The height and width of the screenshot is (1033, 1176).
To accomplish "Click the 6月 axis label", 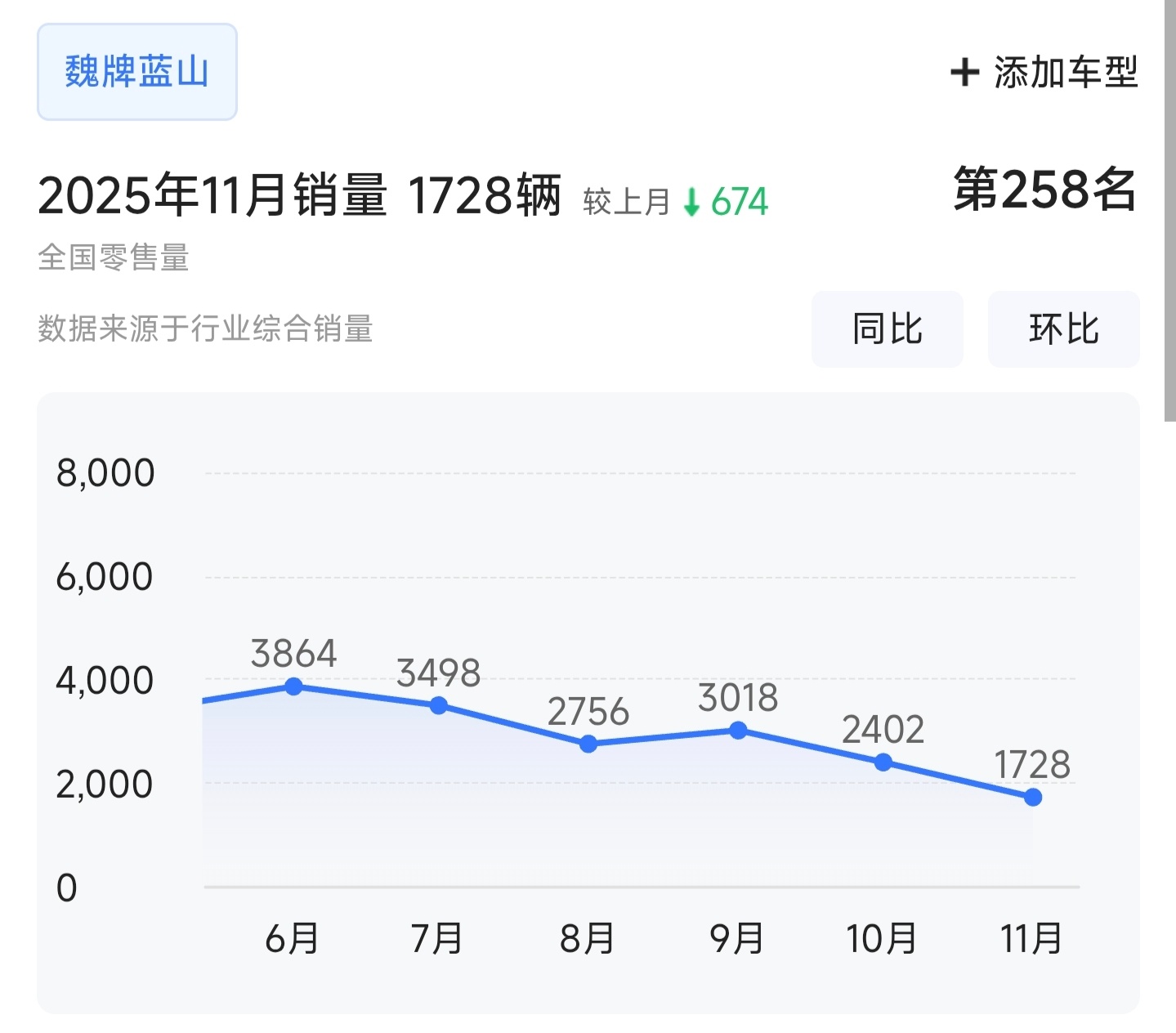I will 292,938.
